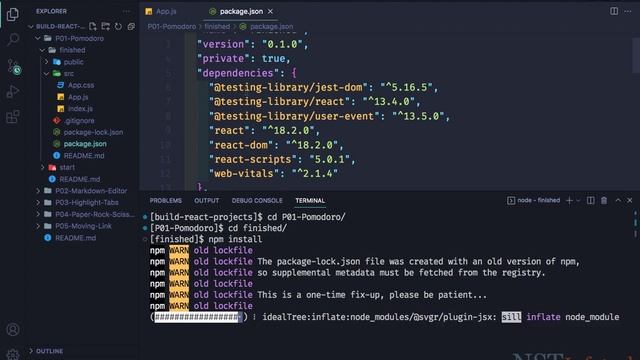Viewport: 640px width, 360px height.
Task: Click finished in the breadcrumb path
Action: [217, 27]
